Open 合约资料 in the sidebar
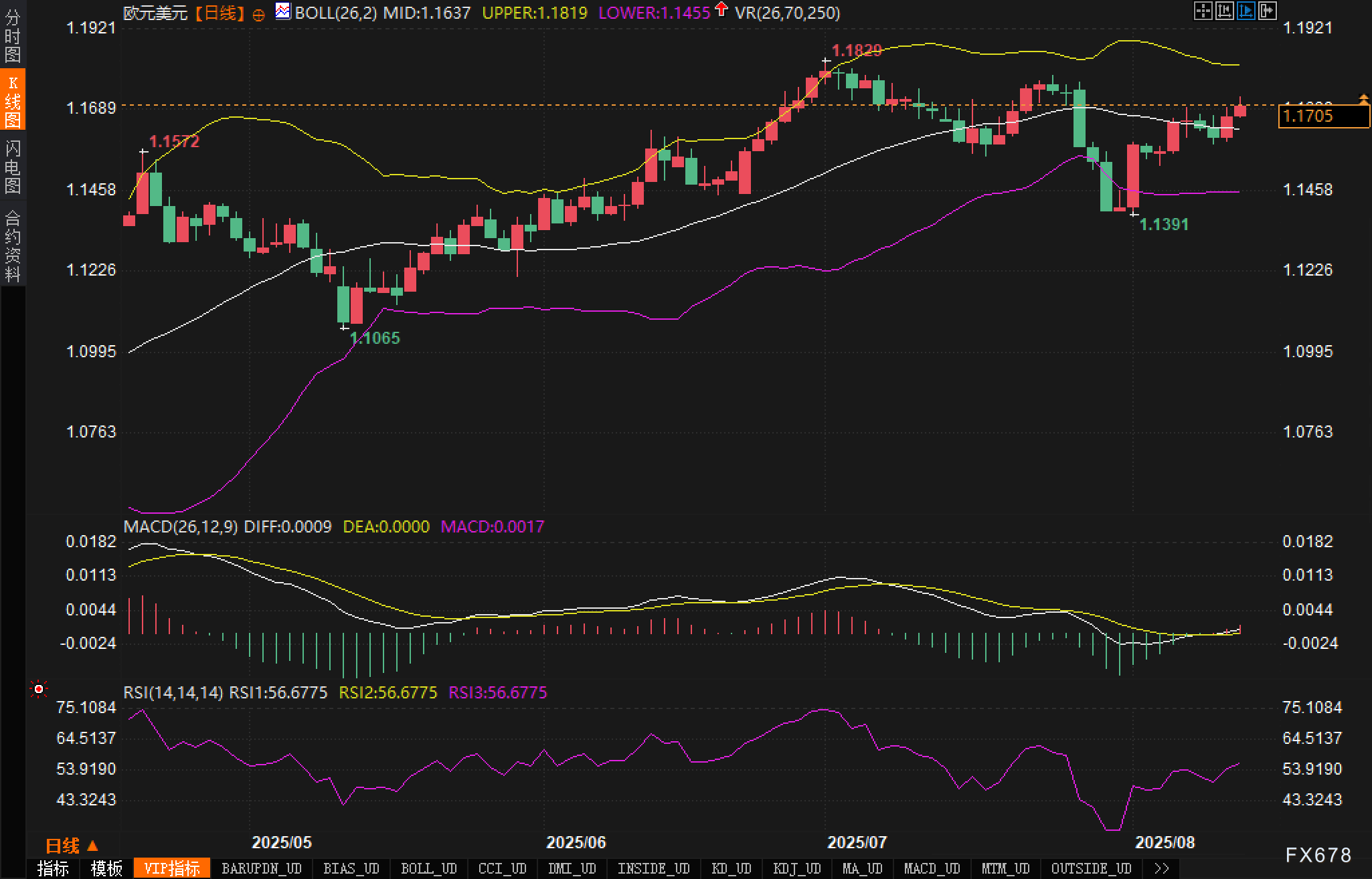The image size is (1372, 879). [13, 246]
